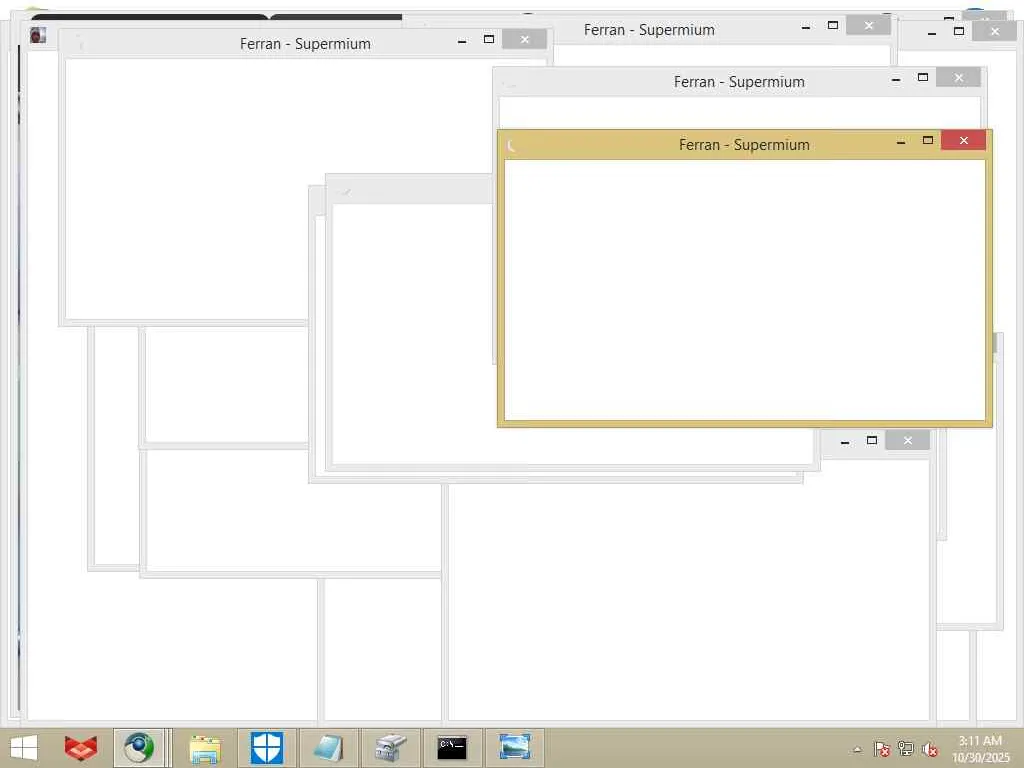Open the grey toolbox app in taskbar

391,748
